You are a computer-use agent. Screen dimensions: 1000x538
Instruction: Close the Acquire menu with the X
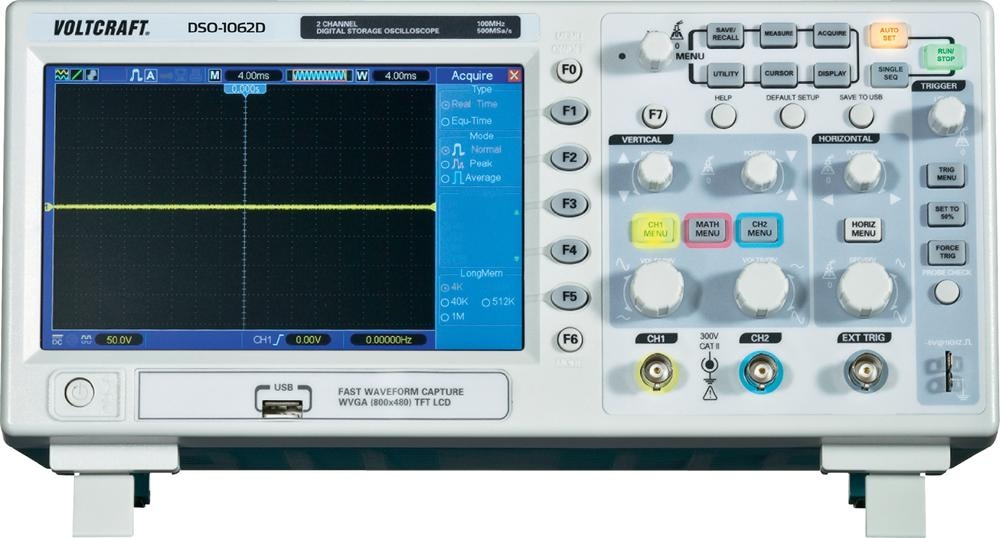514,75
